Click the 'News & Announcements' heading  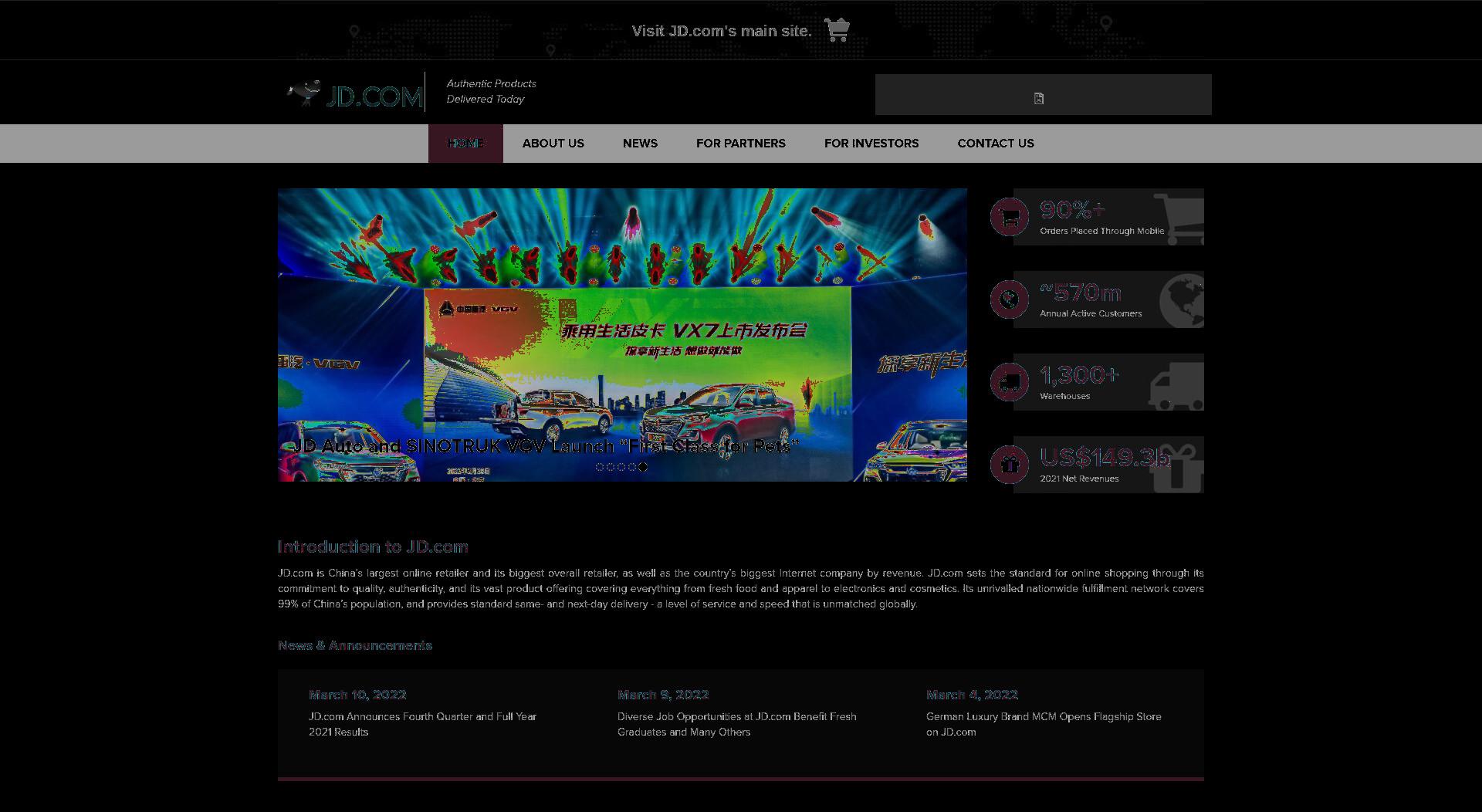355,645
